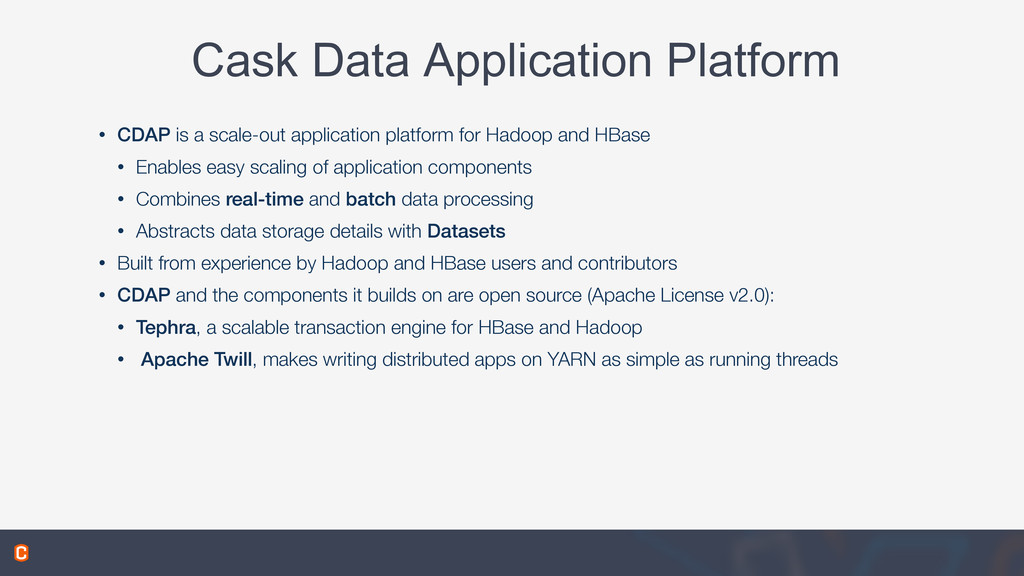Click the bold word 'Tephra'
Image resolution: width=1024 pixels, height=576 pixels.
(x=165, y=327)
